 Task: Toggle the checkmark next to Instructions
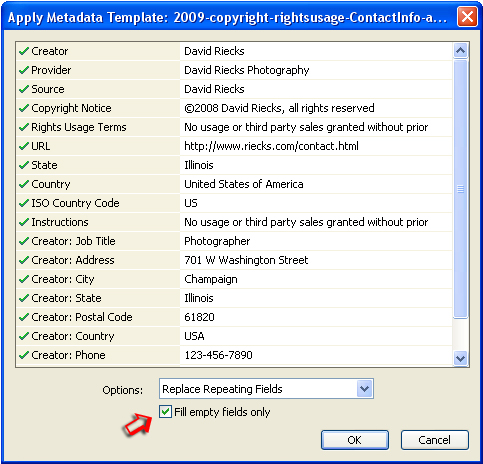[24, 222]
